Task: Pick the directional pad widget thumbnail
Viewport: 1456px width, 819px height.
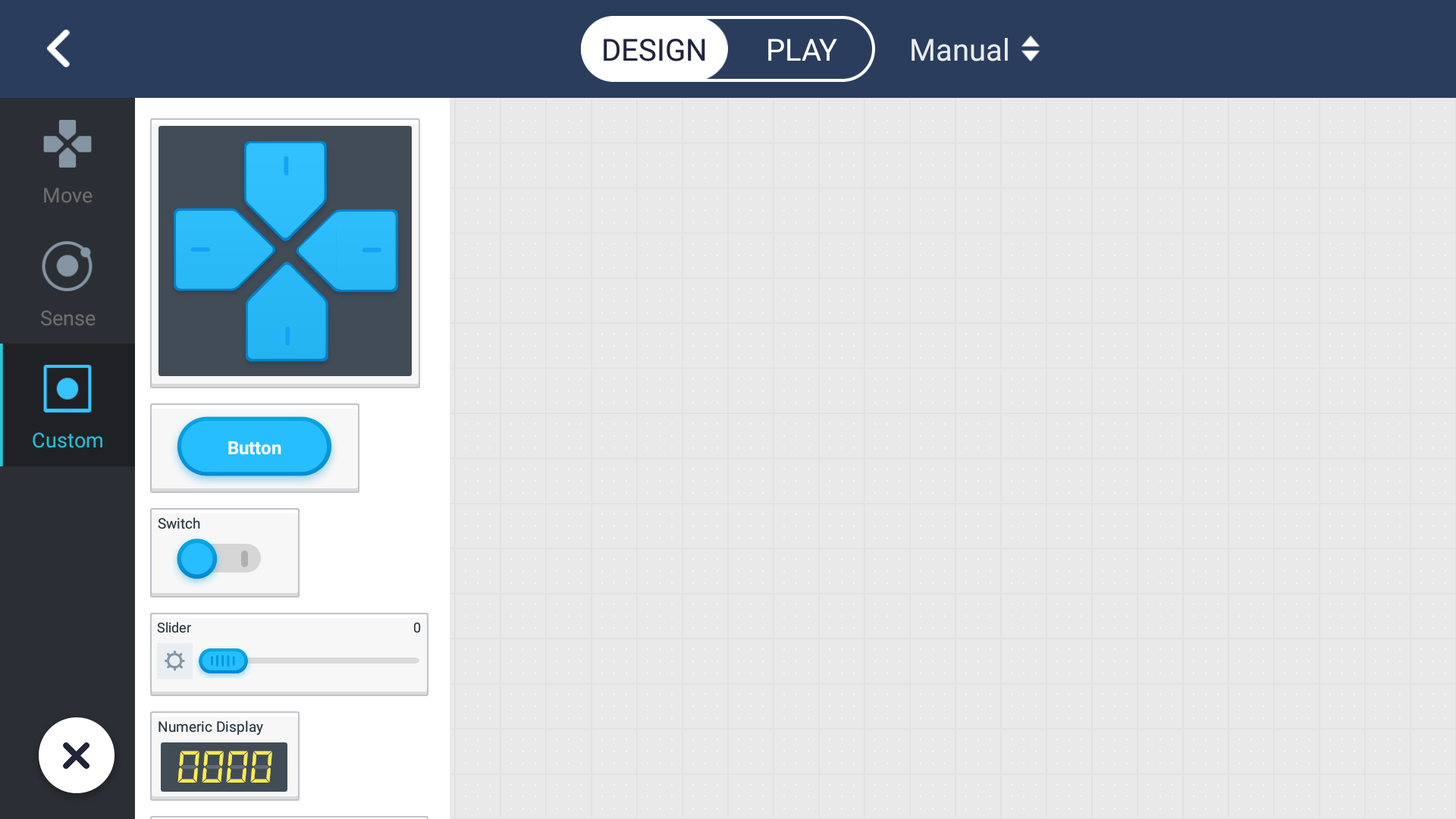Action: pos(285,253)
